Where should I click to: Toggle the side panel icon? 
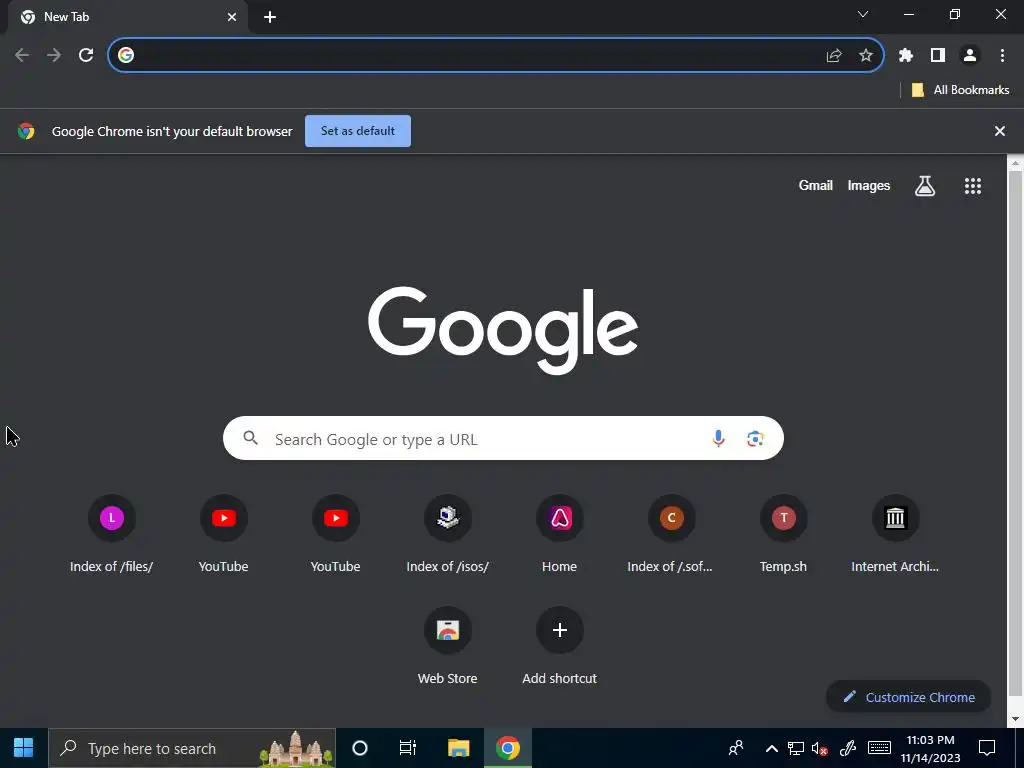[x=938, y=56]
